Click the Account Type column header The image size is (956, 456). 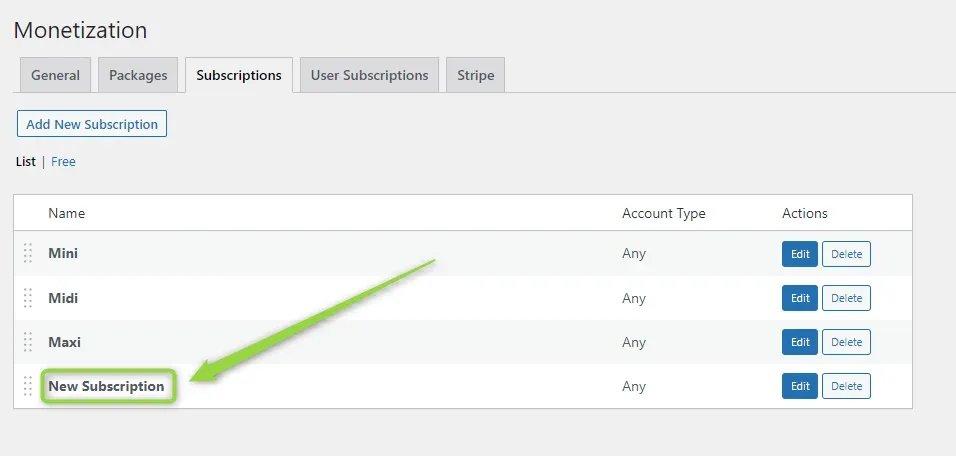coord(663,213)
